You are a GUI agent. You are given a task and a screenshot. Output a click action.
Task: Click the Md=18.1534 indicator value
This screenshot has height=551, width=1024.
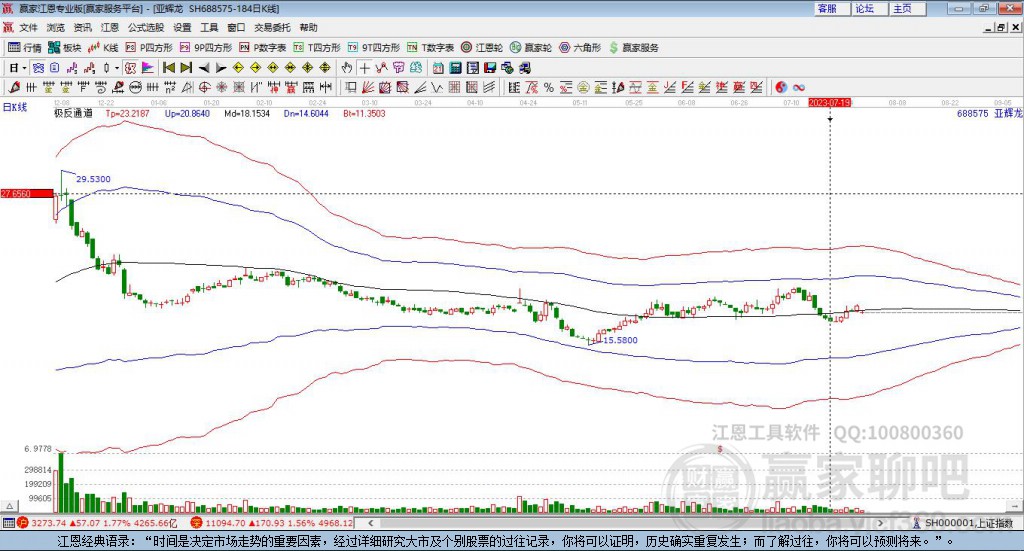point(247,113)
